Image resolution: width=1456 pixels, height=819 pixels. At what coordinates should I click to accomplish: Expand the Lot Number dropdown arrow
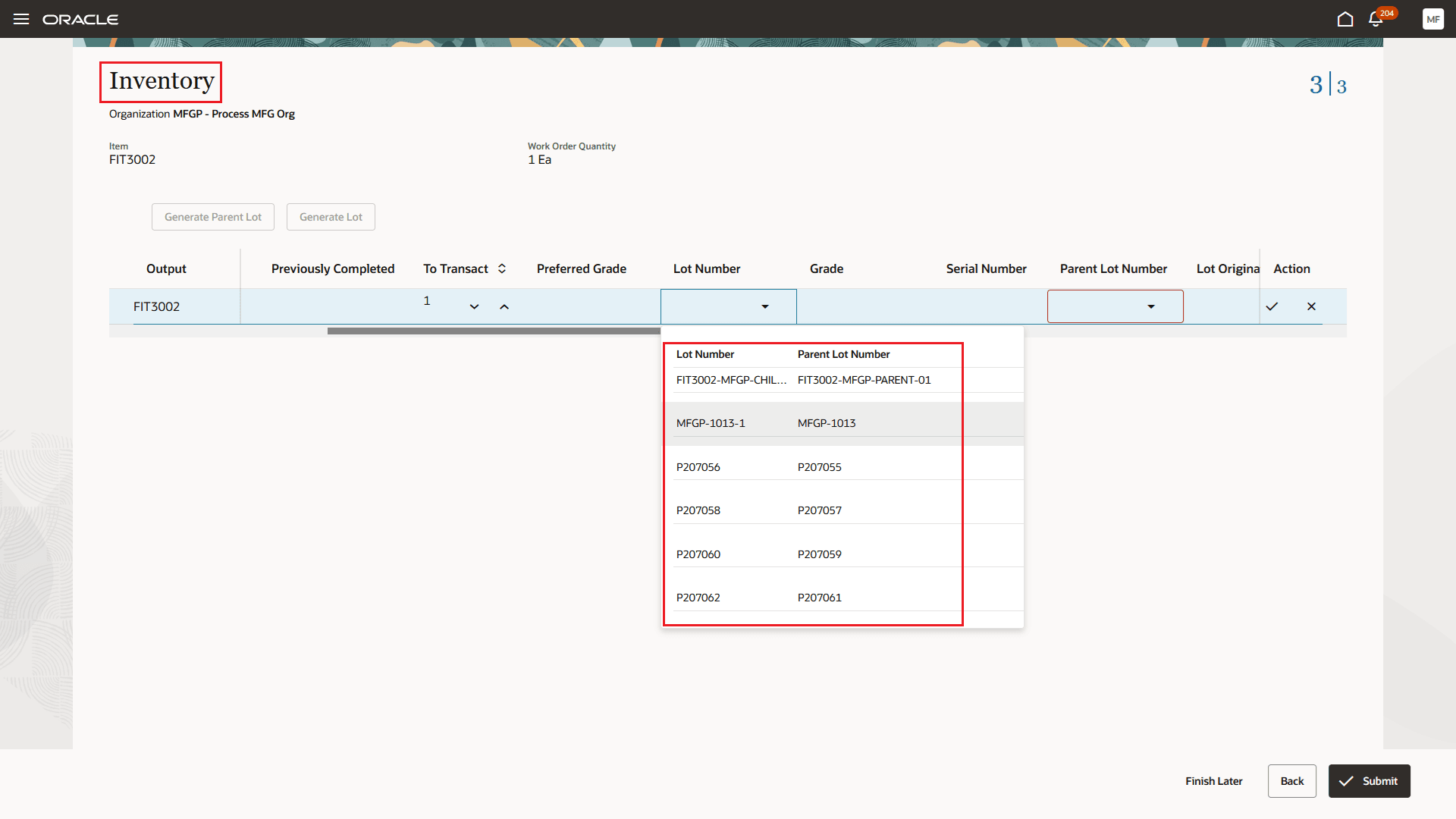pyautogui.click(x=765, y=306)
